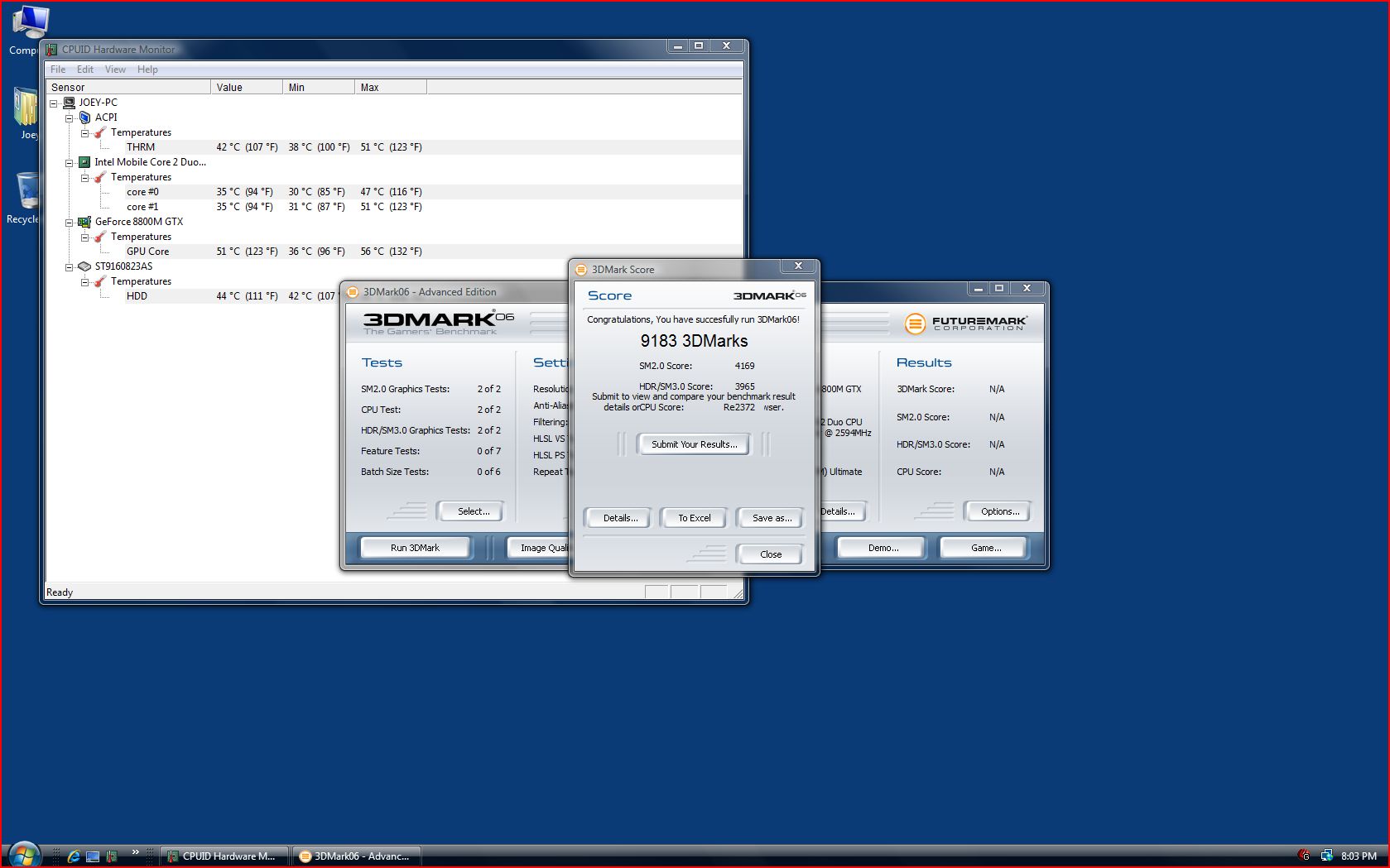Click Submit Your Results button
Viewport: 1390px width, 868px height.
tap(694, 444)
